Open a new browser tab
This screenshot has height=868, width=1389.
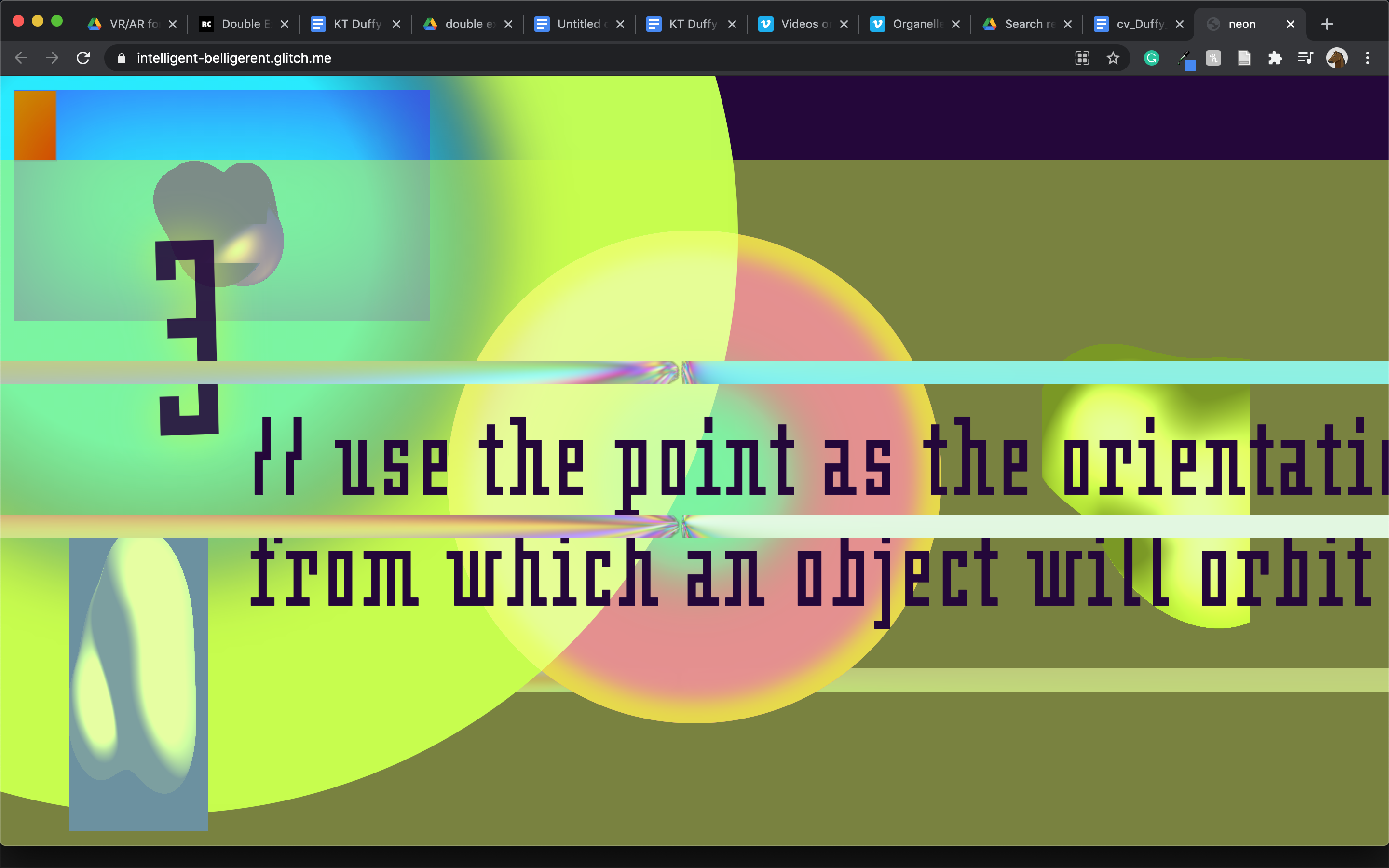tap(1327, 24)
